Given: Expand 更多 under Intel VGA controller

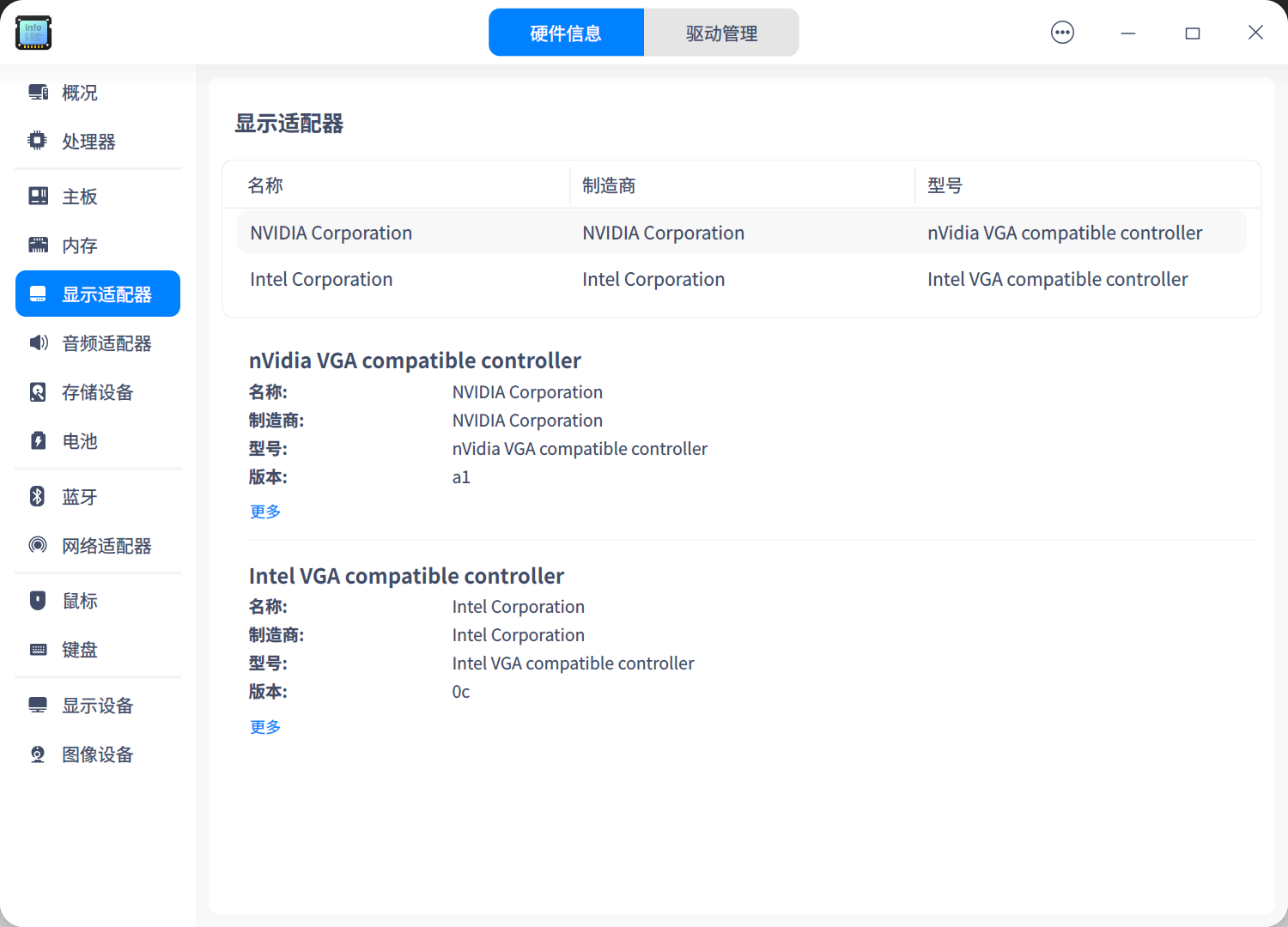Looking at the screenshot, I should tap(264, 726).
